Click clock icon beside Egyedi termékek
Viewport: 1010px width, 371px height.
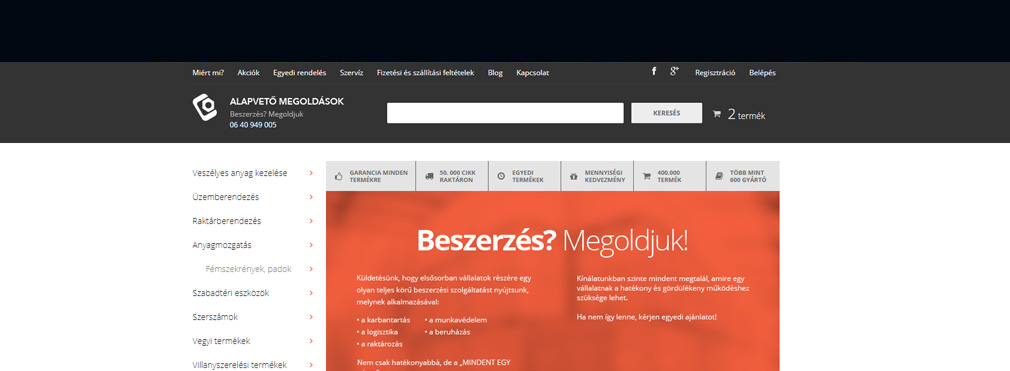pos(501,176)
